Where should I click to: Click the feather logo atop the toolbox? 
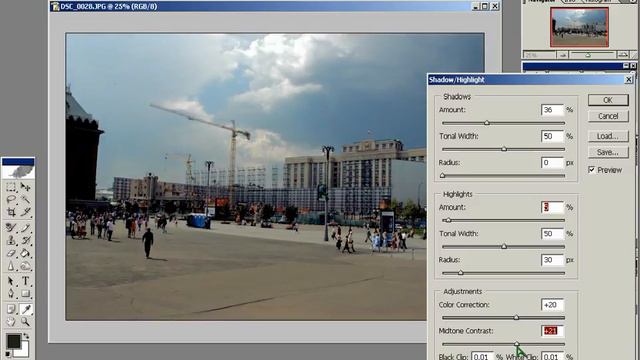coord(18,172)
